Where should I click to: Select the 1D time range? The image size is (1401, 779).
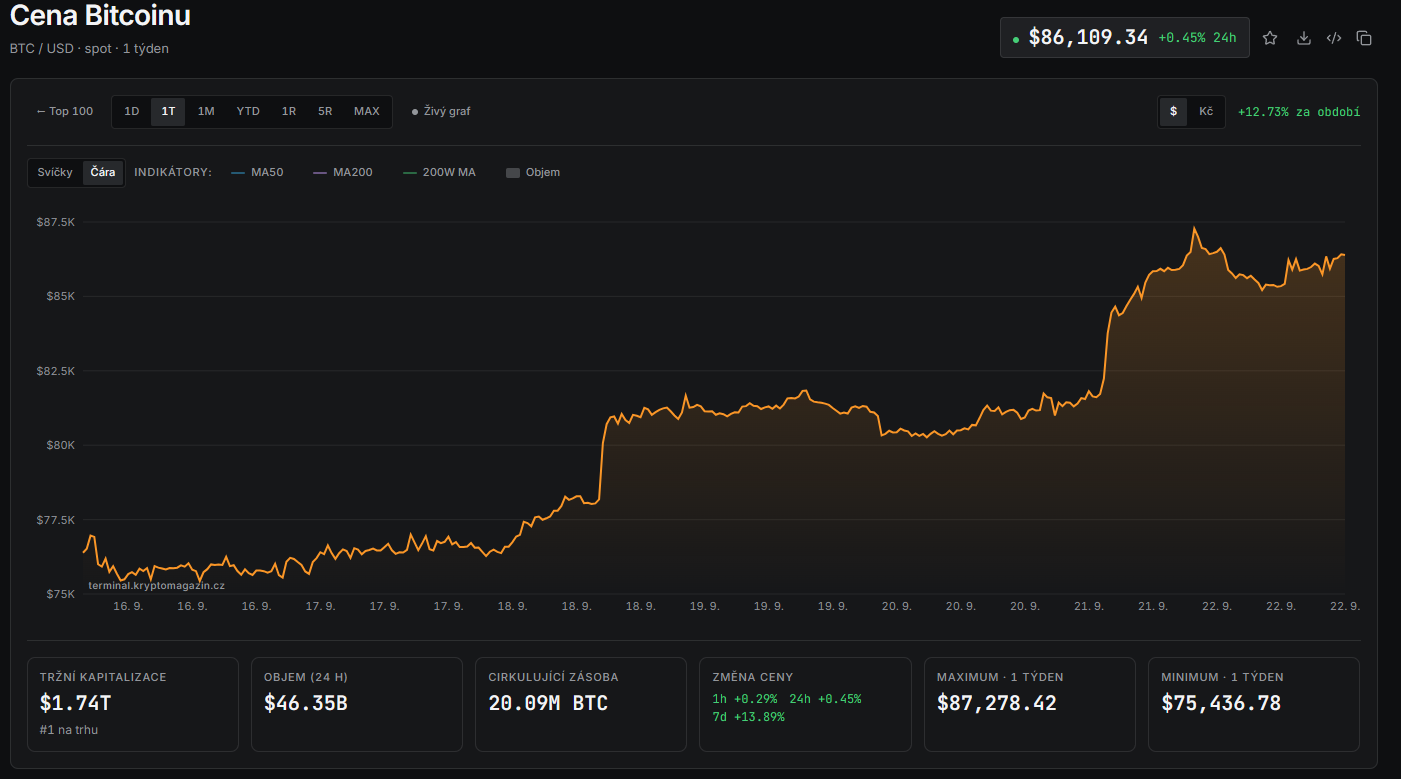[x=132, y=111]
